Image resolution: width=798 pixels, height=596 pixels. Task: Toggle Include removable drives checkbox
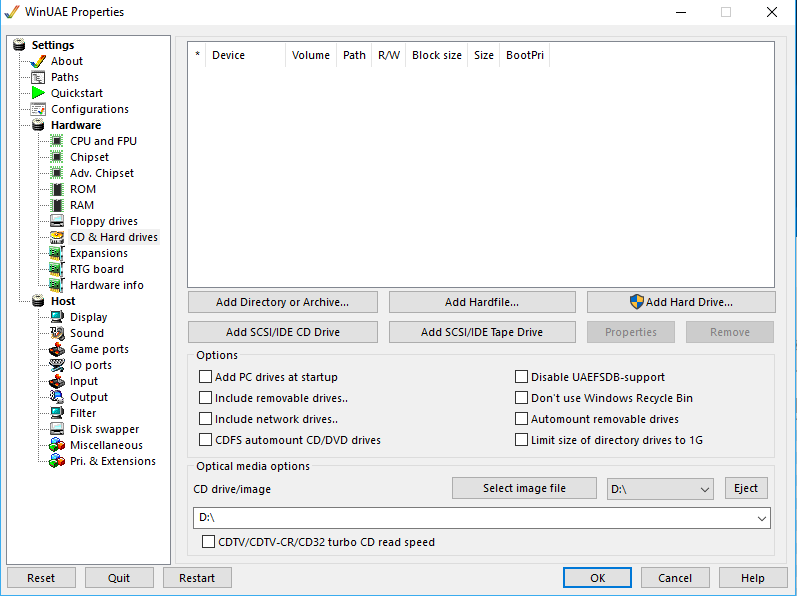pyautogui.click(x=206, y=398)
